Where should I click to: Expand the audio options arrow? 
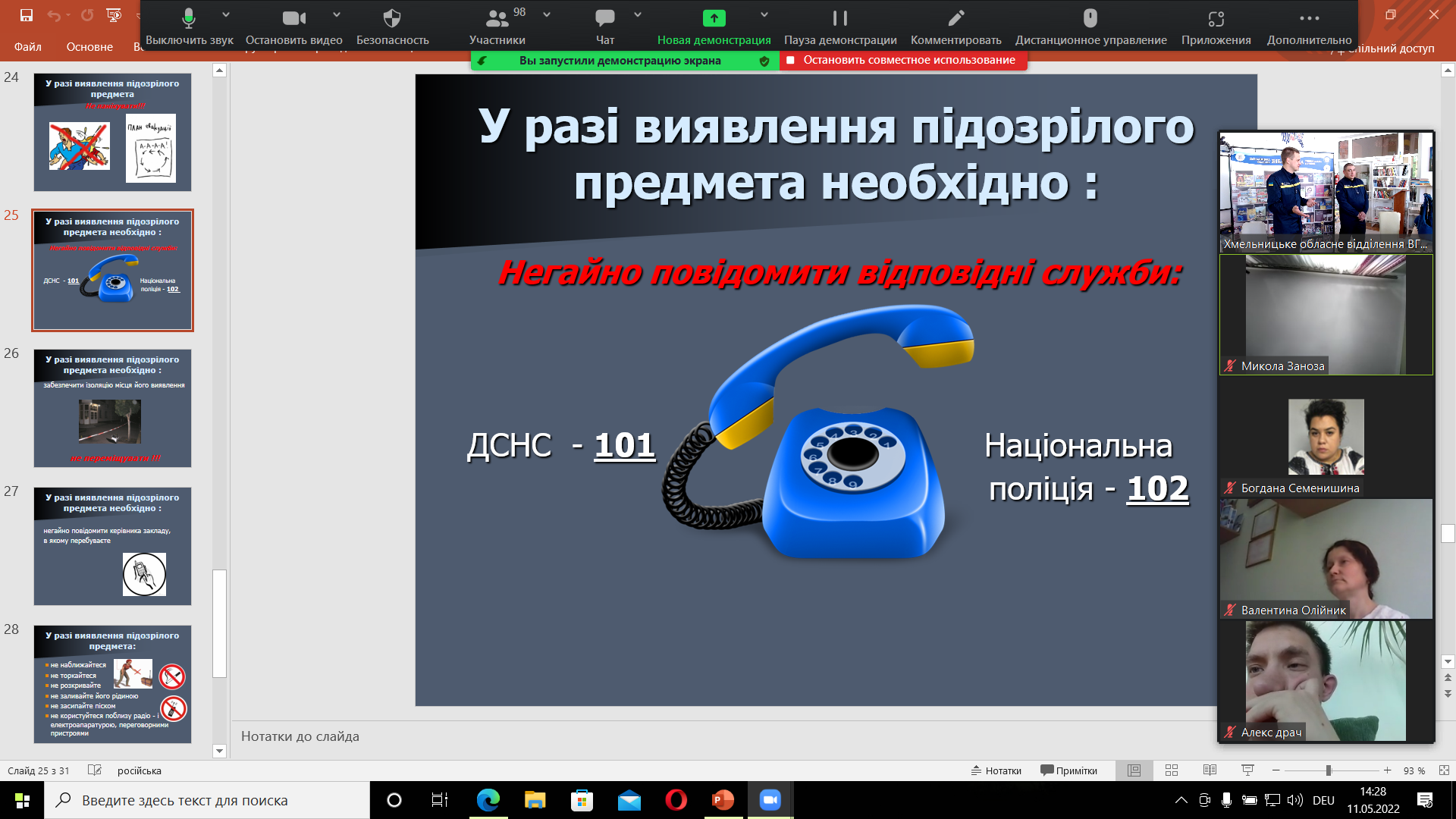click(x=226, y=14)
